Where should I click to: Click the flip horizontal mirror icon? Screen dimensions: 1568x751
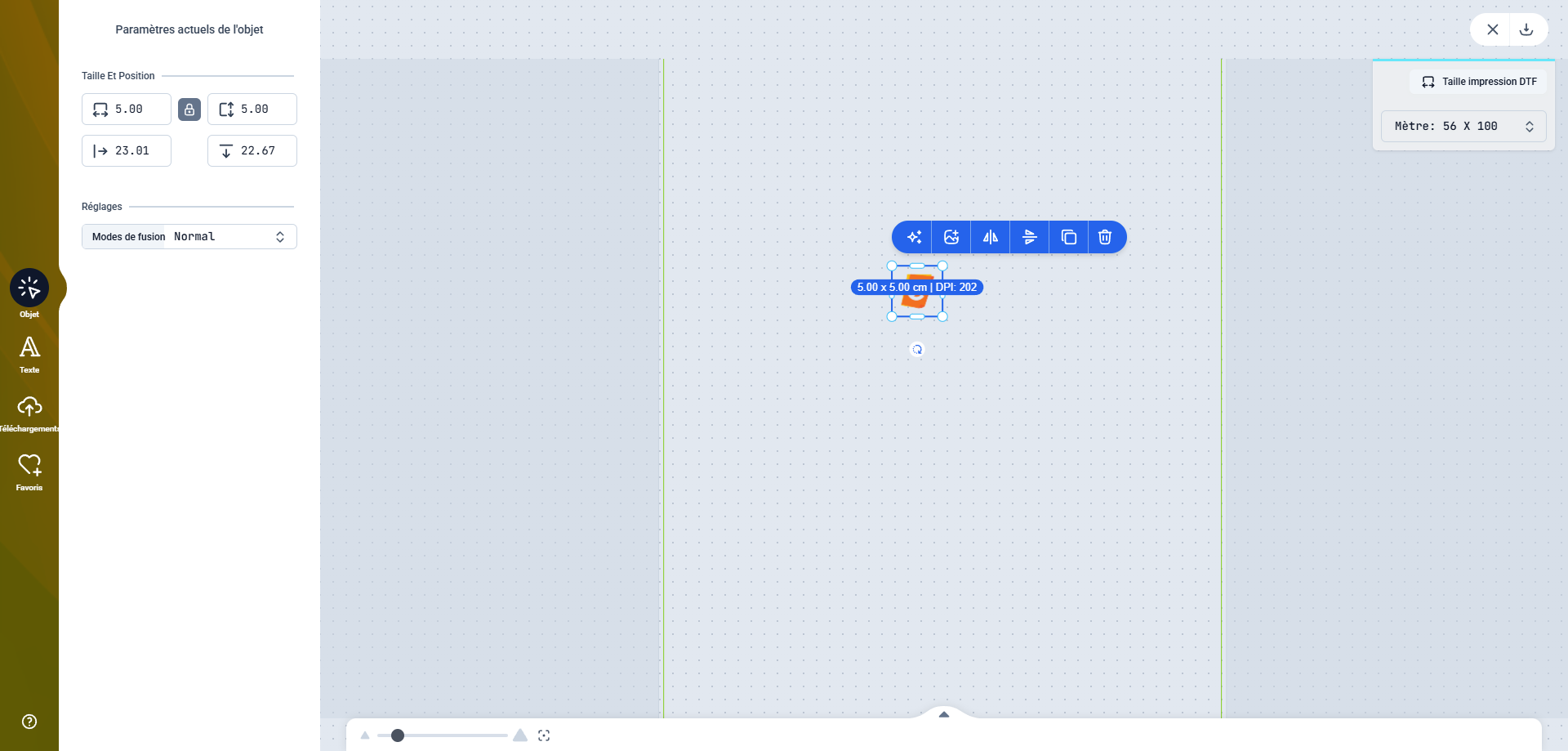tap(990, 237)
